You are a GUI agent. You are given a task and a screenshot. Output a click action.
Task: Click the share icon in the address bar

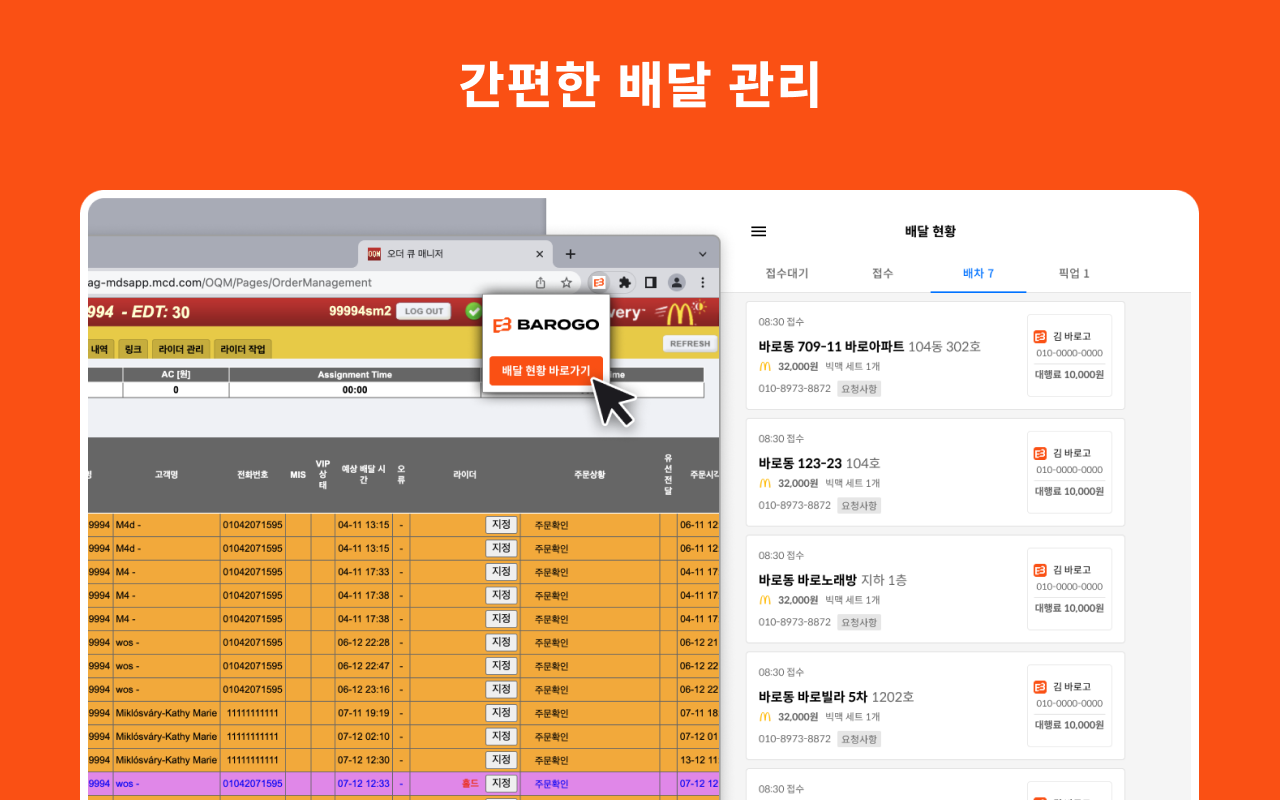coord(541,282)
